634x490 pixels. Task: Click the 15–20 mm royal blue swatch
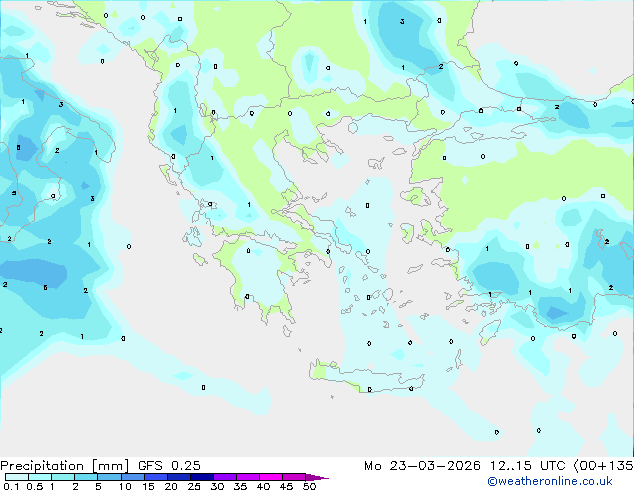coord(155,477)
